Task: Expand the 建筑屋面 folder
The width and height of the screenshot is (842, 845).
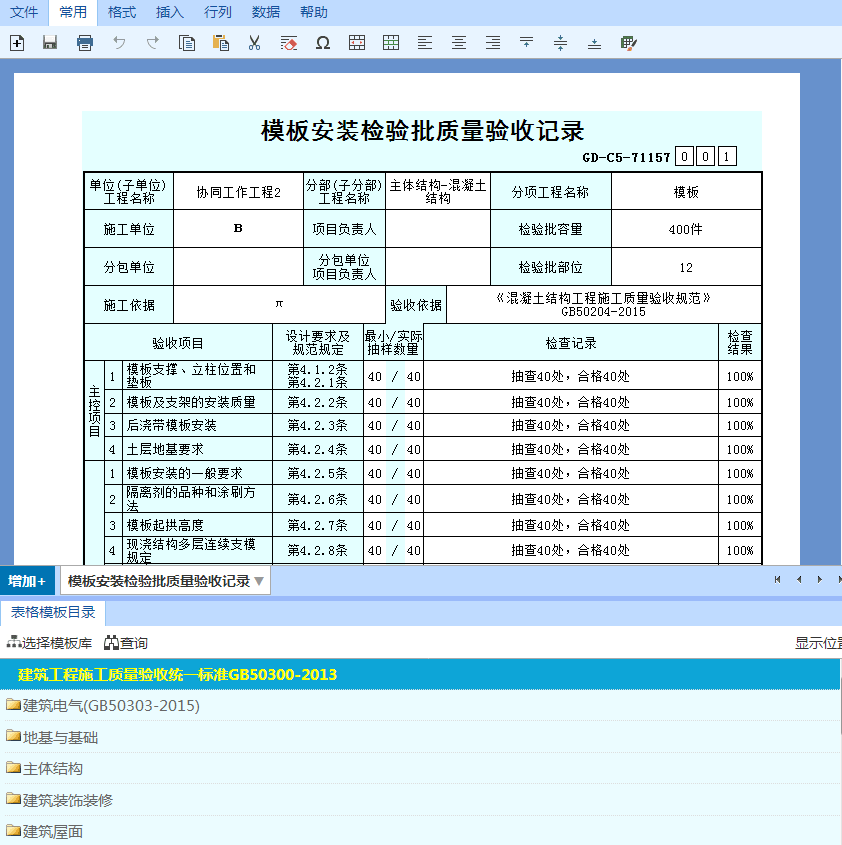Action: pyautogui.click(x=45, y=832)
